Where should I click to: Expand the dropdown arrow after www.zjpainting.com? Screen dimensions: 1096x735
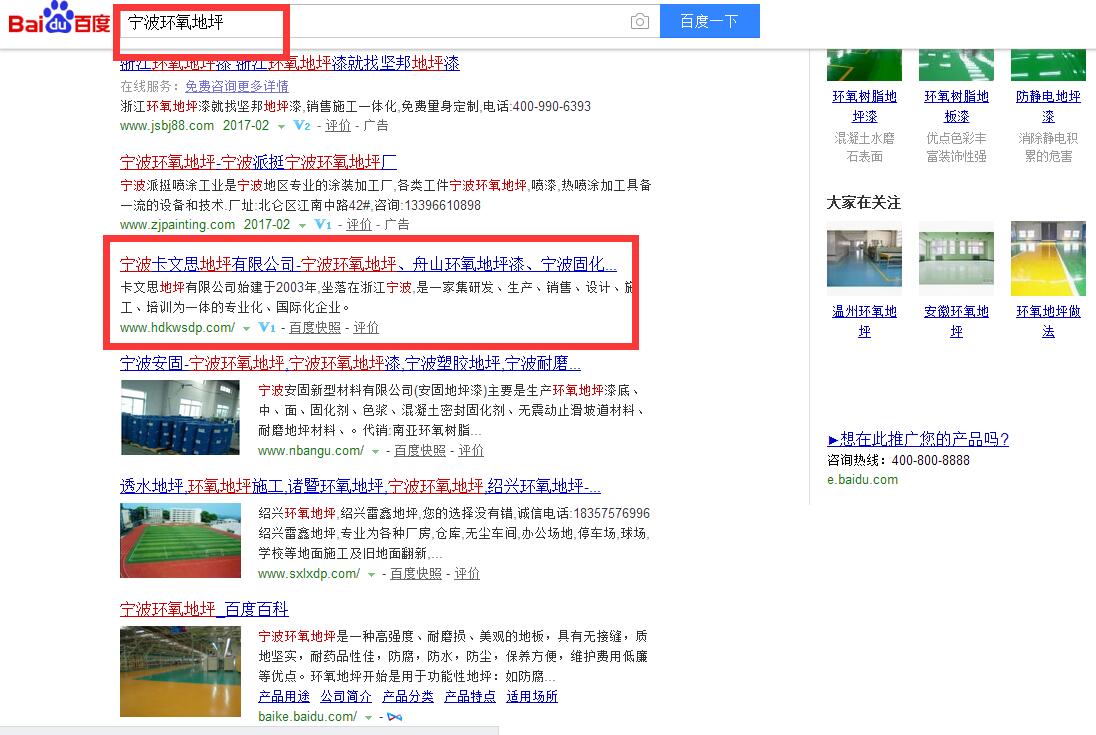pyautogui.click(x=302, y=226)
